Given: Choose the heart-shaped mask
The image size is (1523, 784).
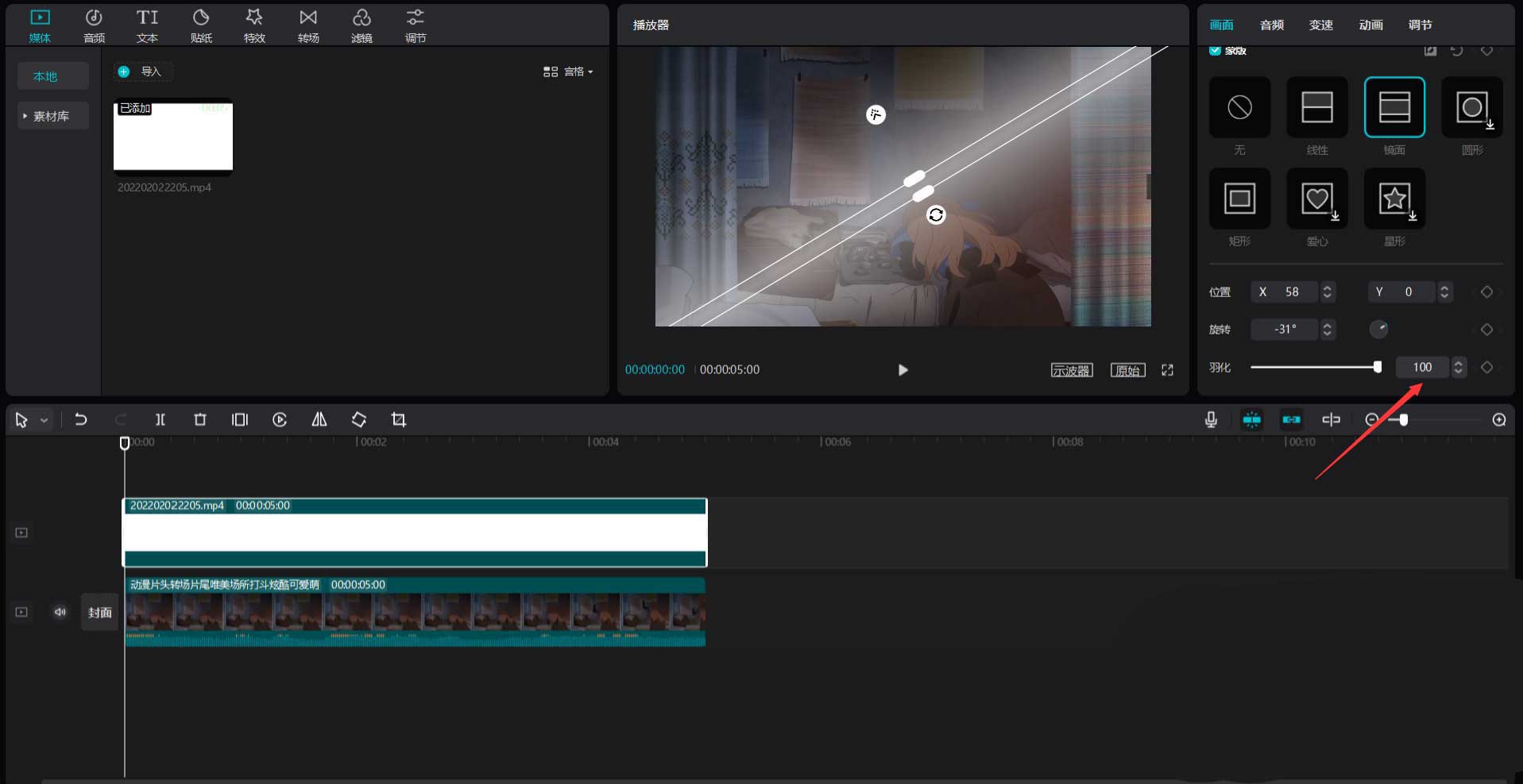Looking at the screenshot, I should (x=1316, y=199).
